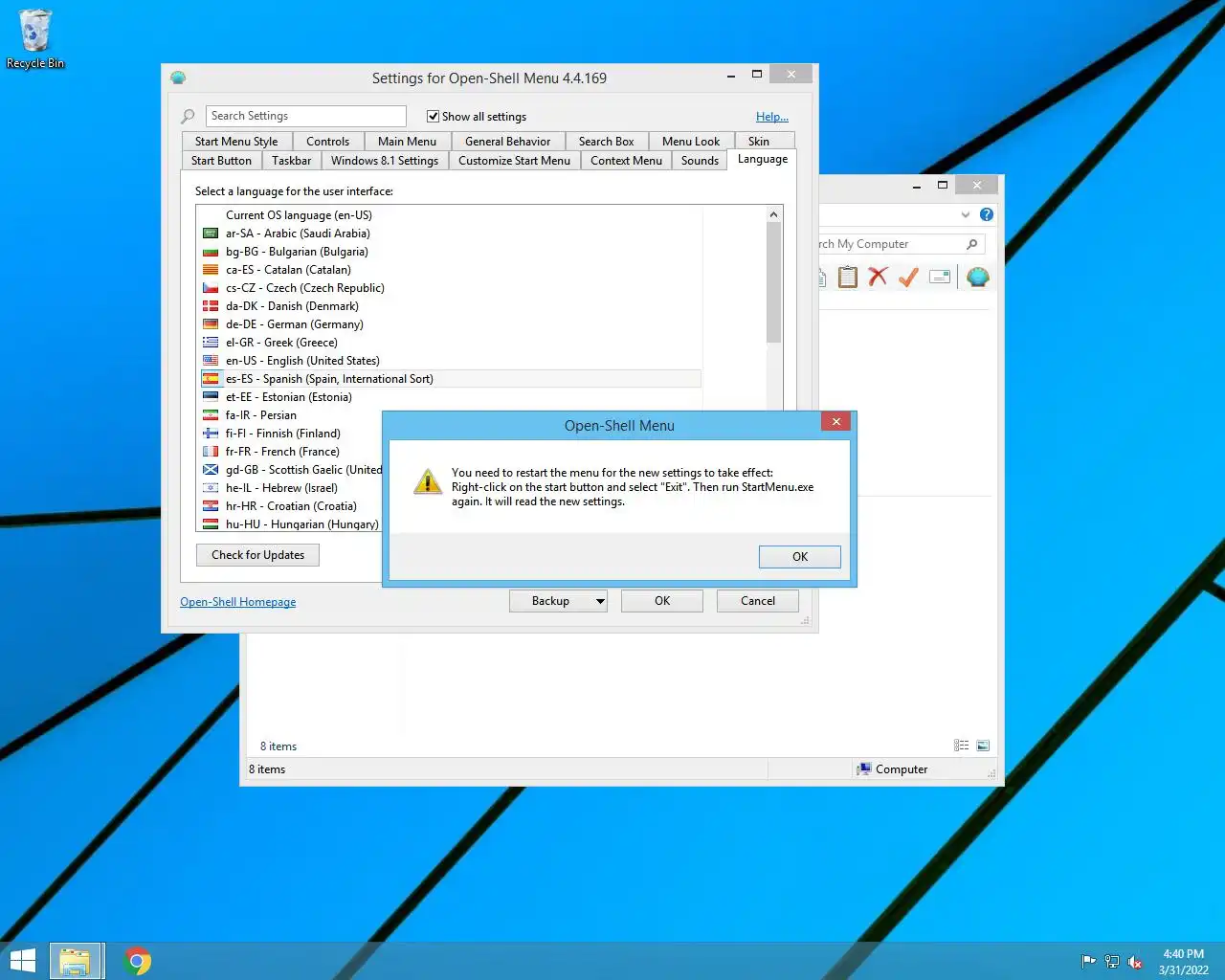The height and width of the screenshot is (980, 1225).
Task: Select the Taskbar tab
Action: point(291,161)
